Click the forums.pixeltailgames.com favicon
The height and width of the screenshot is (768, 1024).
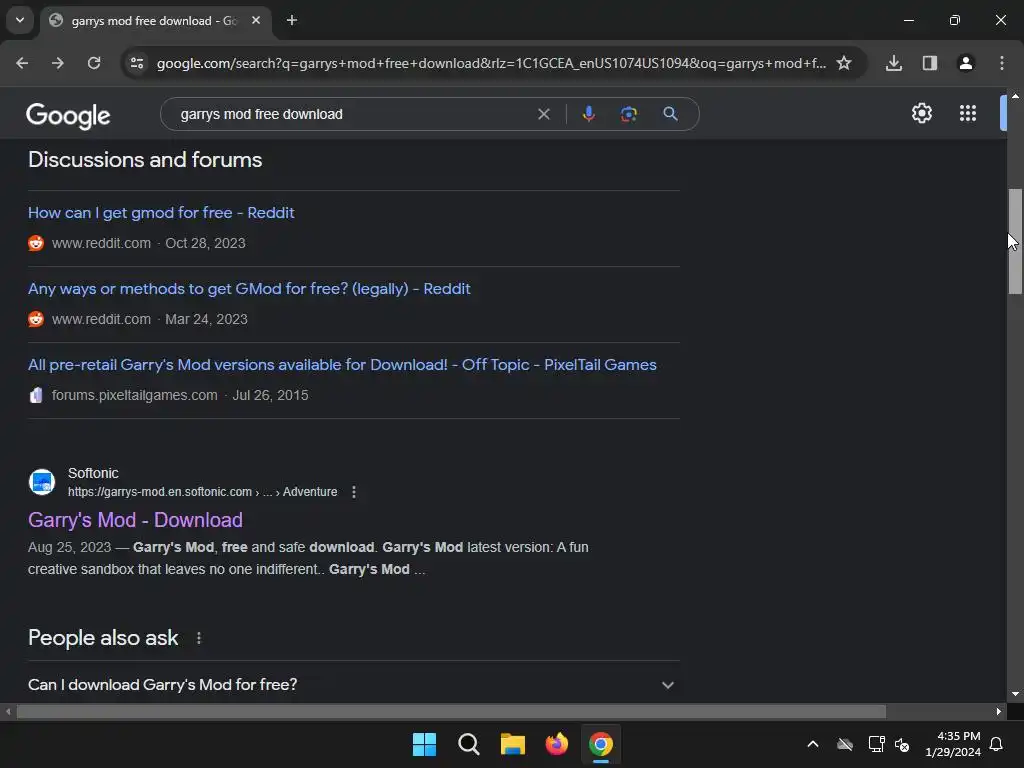[x=36, y=395]
